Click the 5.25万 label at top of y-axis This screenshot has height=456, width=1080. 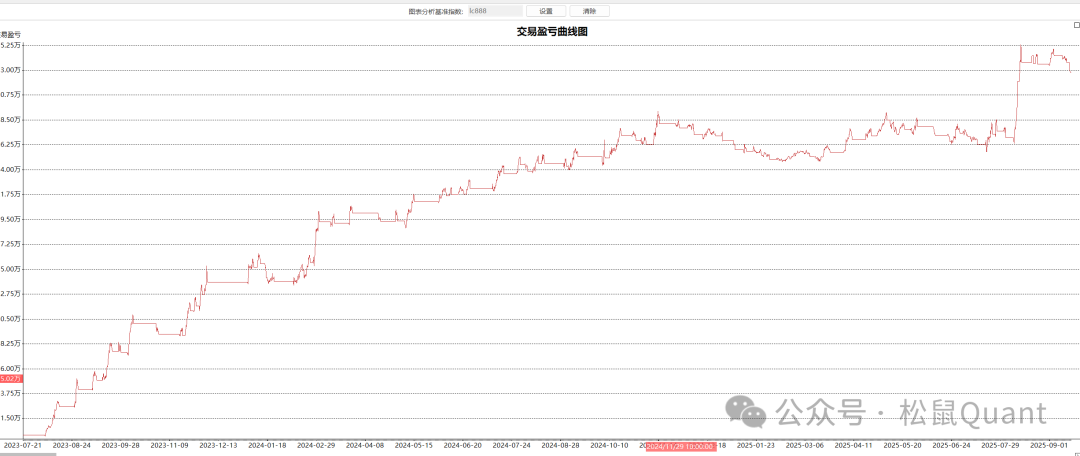pos(12,45)
